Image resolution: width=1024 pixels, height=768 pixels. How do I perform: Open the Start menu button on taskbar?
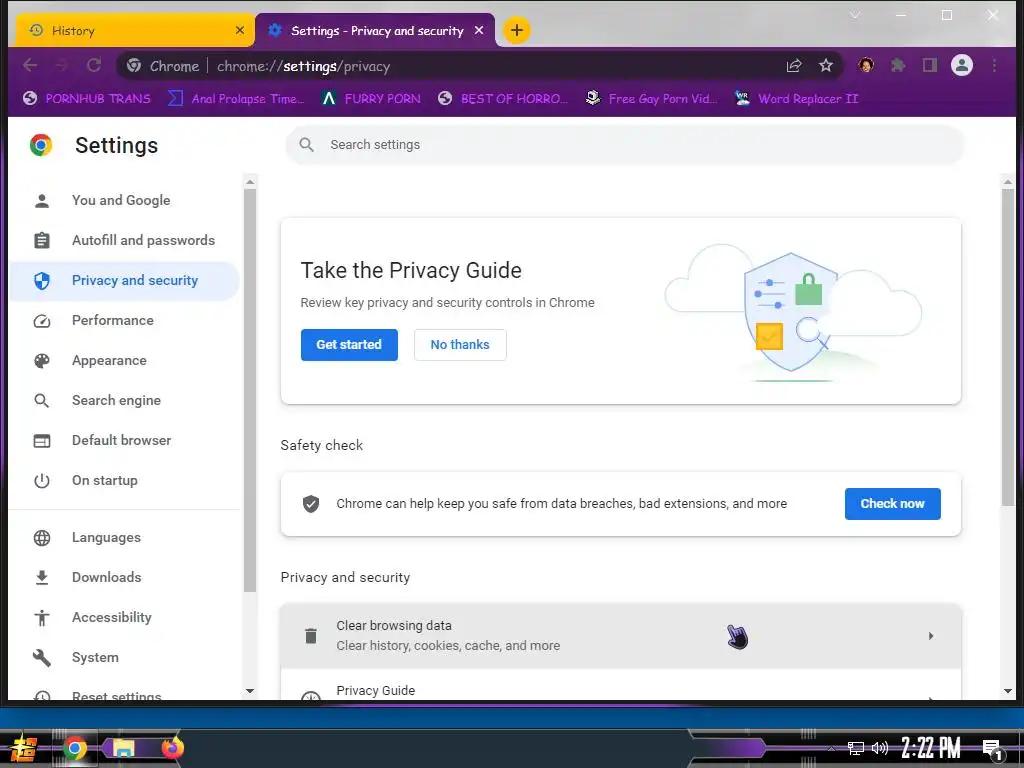(25, 748)
